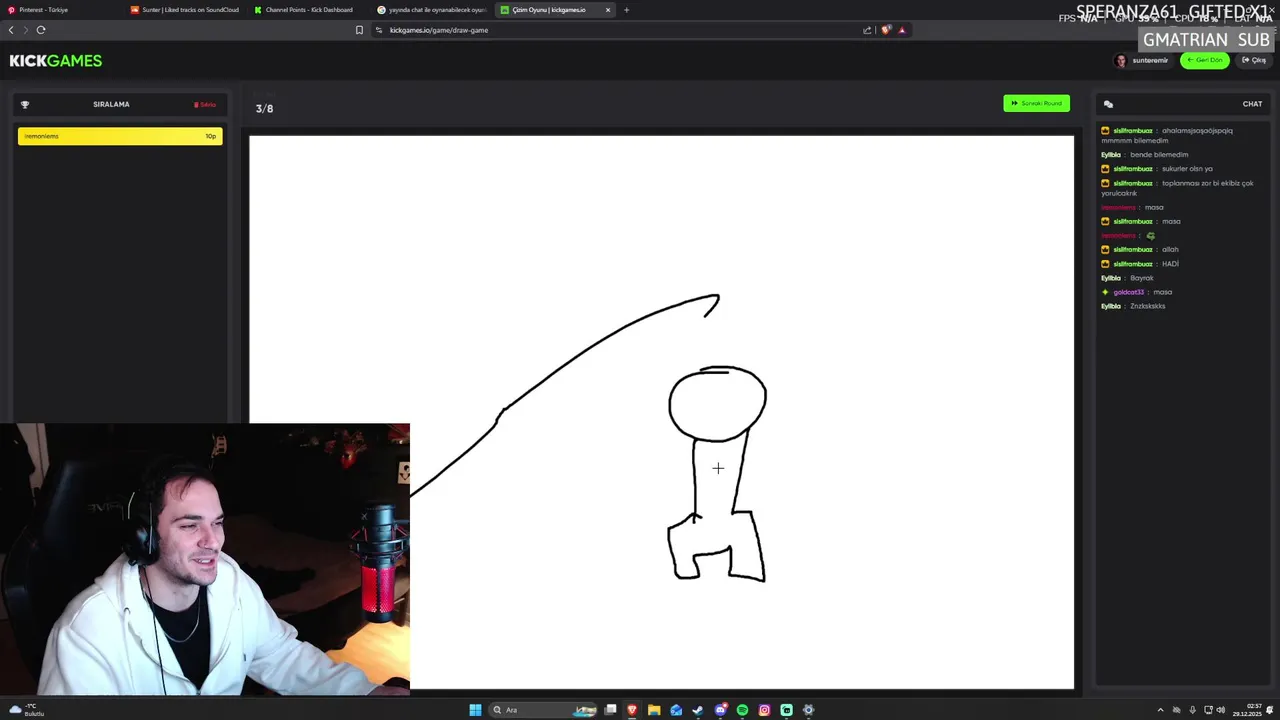This screenshot has height=720, width=1280.
Task: Switch to the Channel Points Kick Dashboard tab
Action: coord(308,10)
